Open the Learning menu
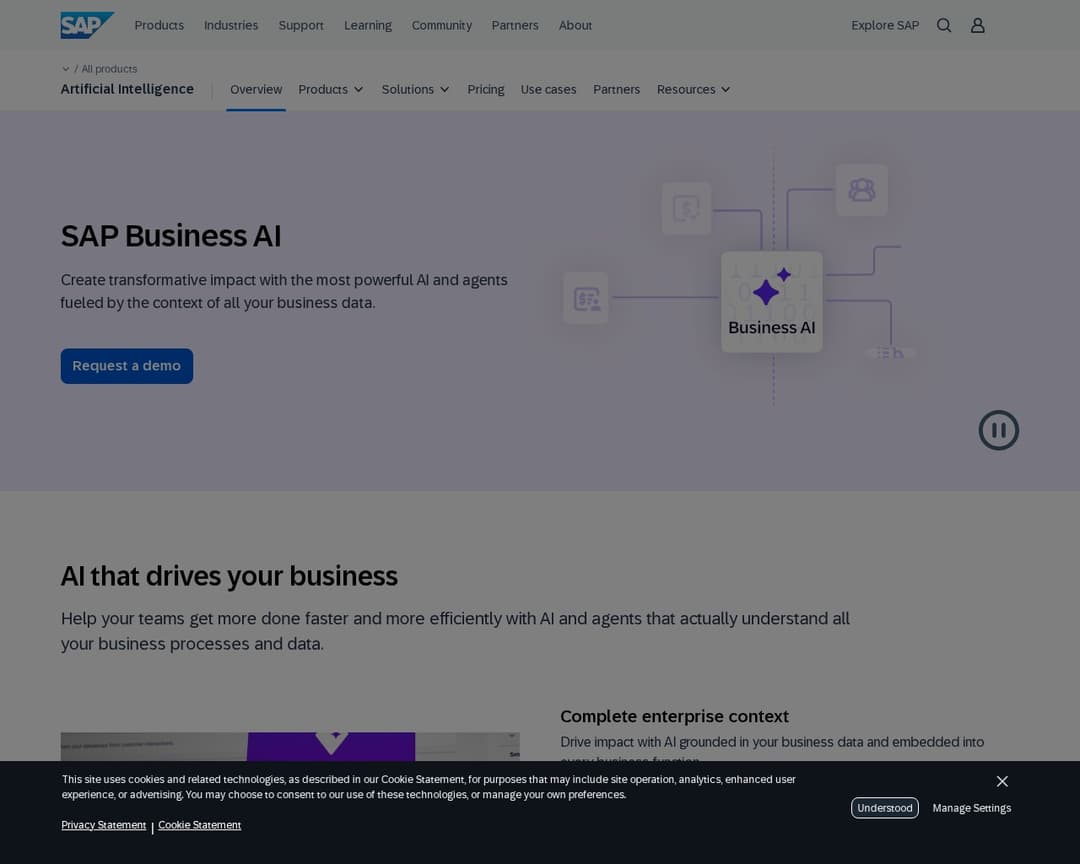The image size is (1080, 864). [x=368, y=25]
